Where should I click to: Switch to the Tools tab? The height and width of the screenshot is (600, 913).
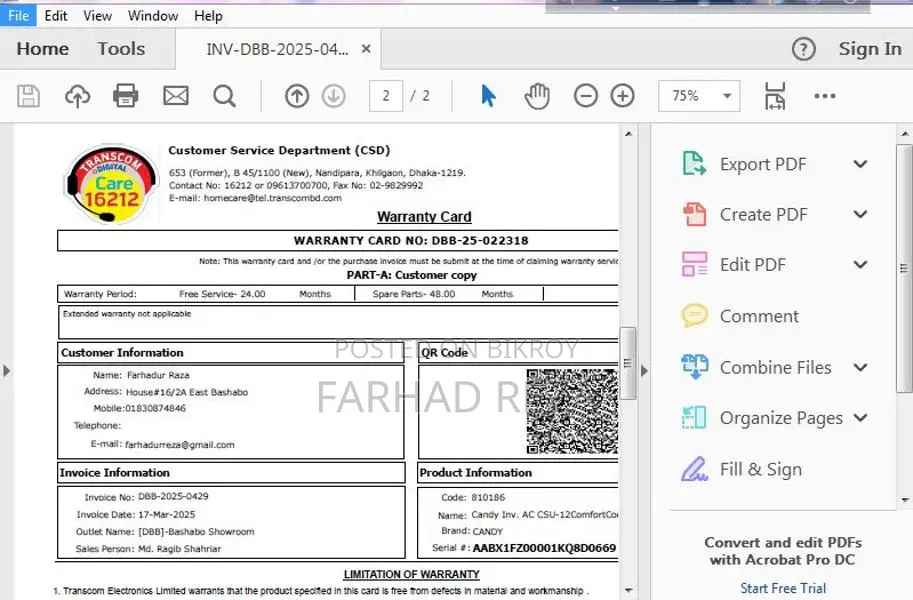[x=121, y=49]
